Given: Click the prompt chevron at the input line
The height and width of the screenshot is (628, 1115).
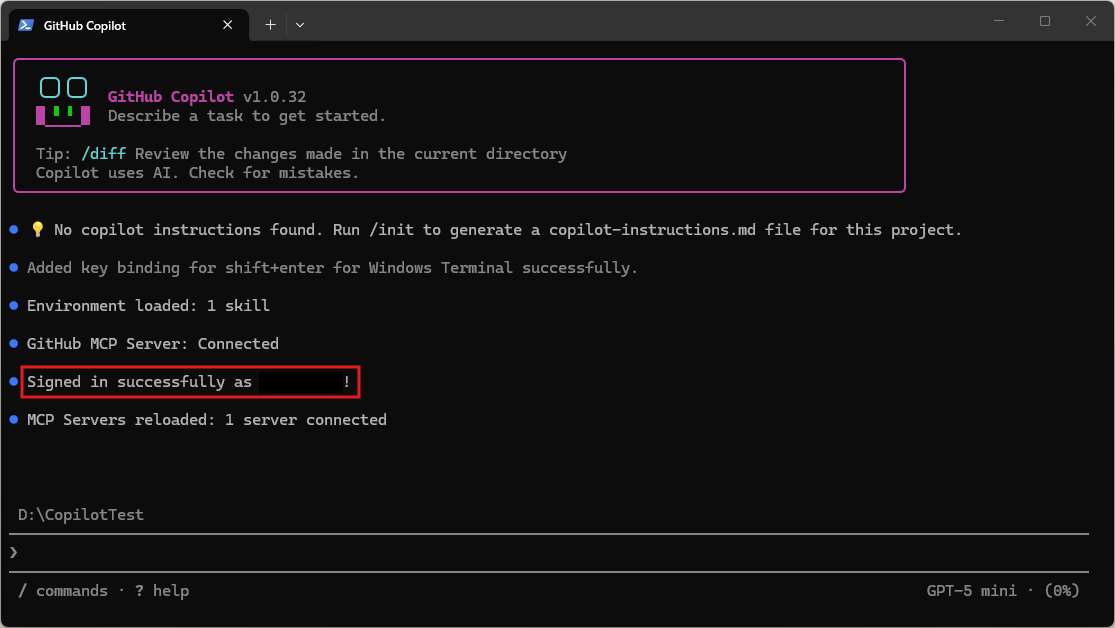Looking at the screenshot, I should tap(14, 552).
